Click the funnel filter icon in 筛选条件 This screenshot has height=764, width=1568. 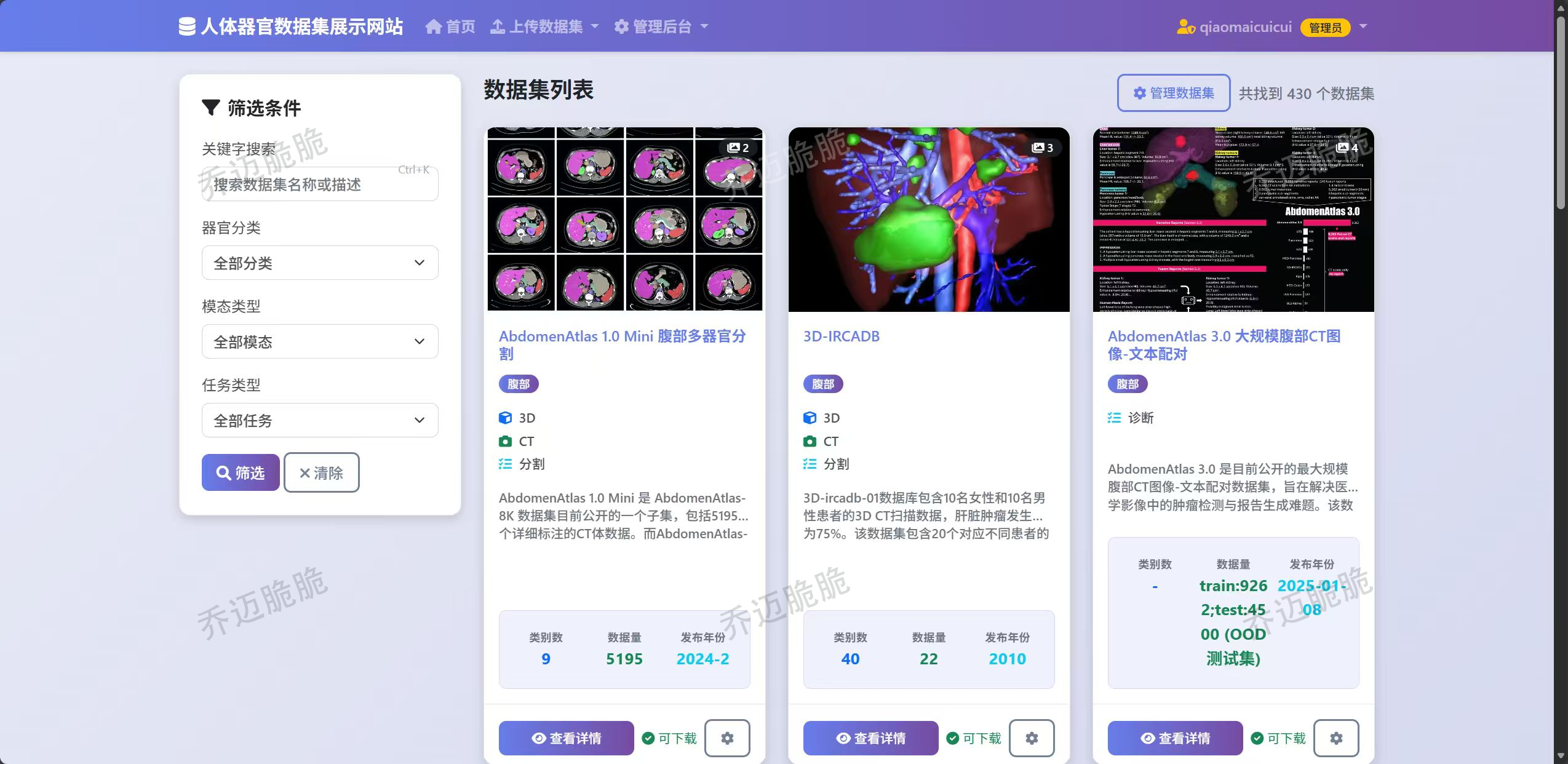click(x=211, y=108)
